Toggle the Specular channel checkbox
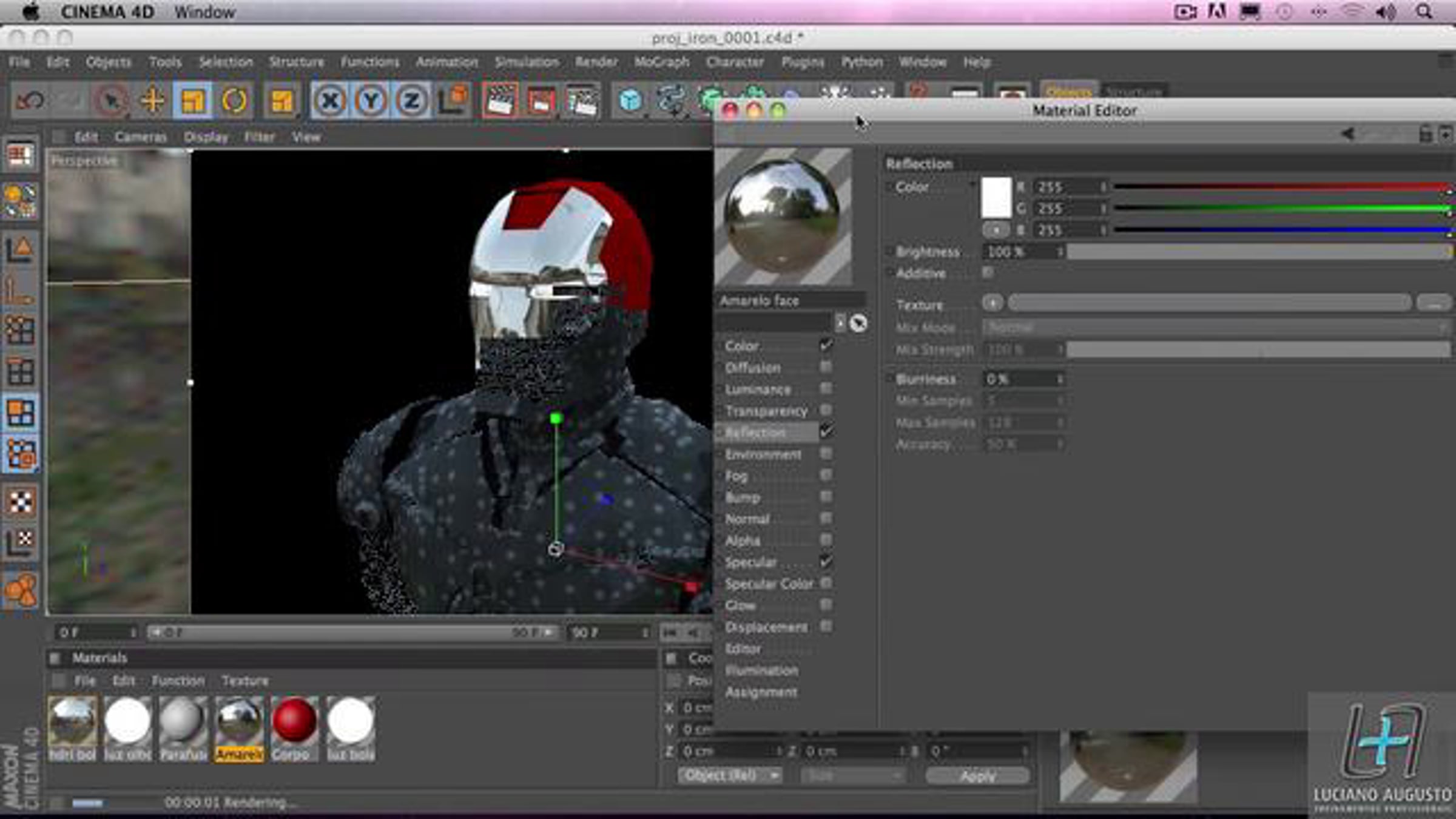The height and width of the screenshot is (819, 1456). (x=826, y=561)
